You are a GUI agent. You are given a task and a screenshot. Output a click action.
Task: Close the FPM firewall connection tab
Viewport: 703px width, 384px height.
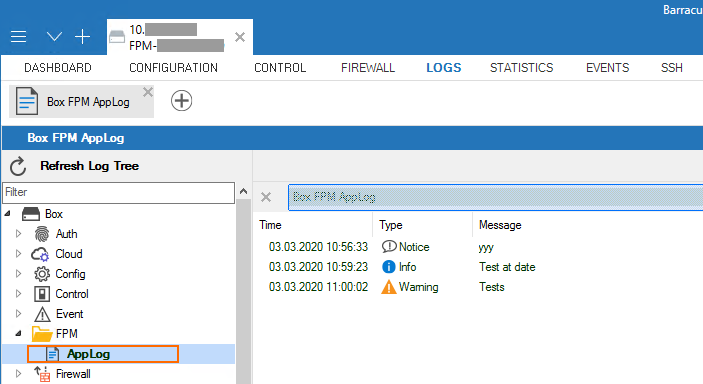240,37
